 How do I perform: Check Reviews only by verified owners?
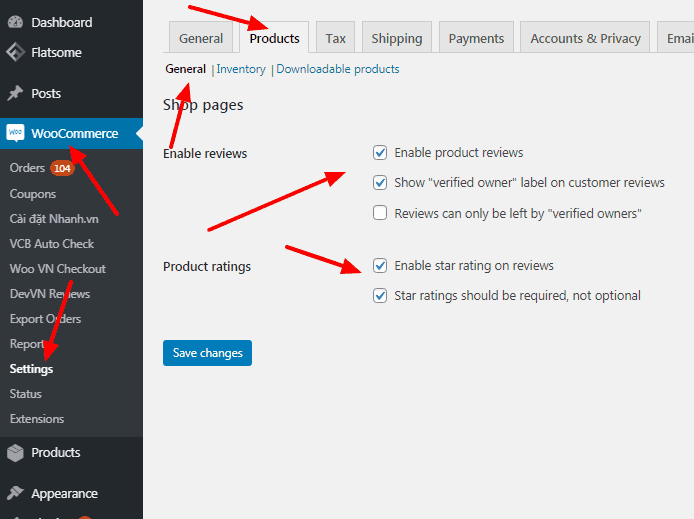(x=380, y=213)
